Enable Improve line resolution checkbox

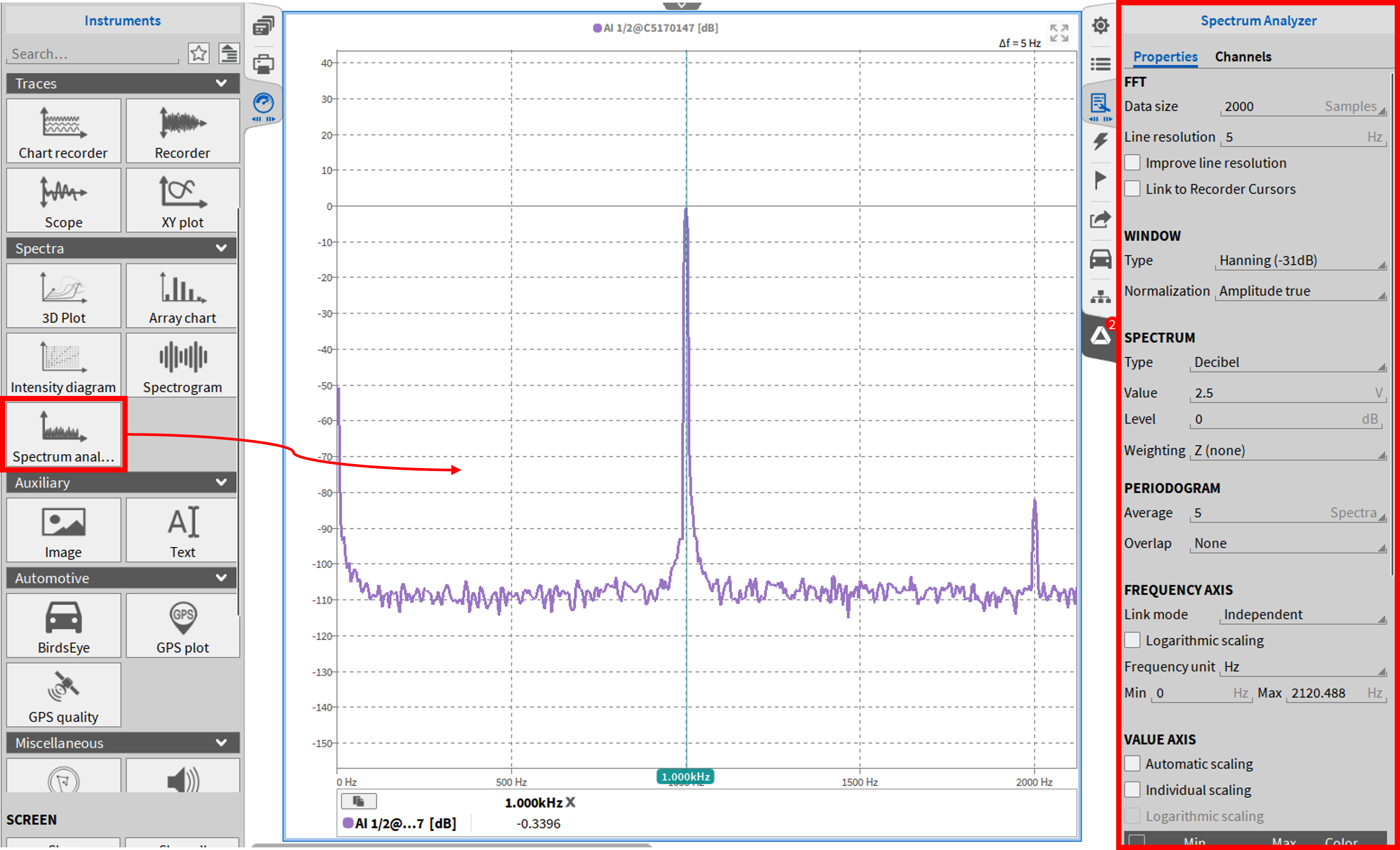tap(1132, 163)
